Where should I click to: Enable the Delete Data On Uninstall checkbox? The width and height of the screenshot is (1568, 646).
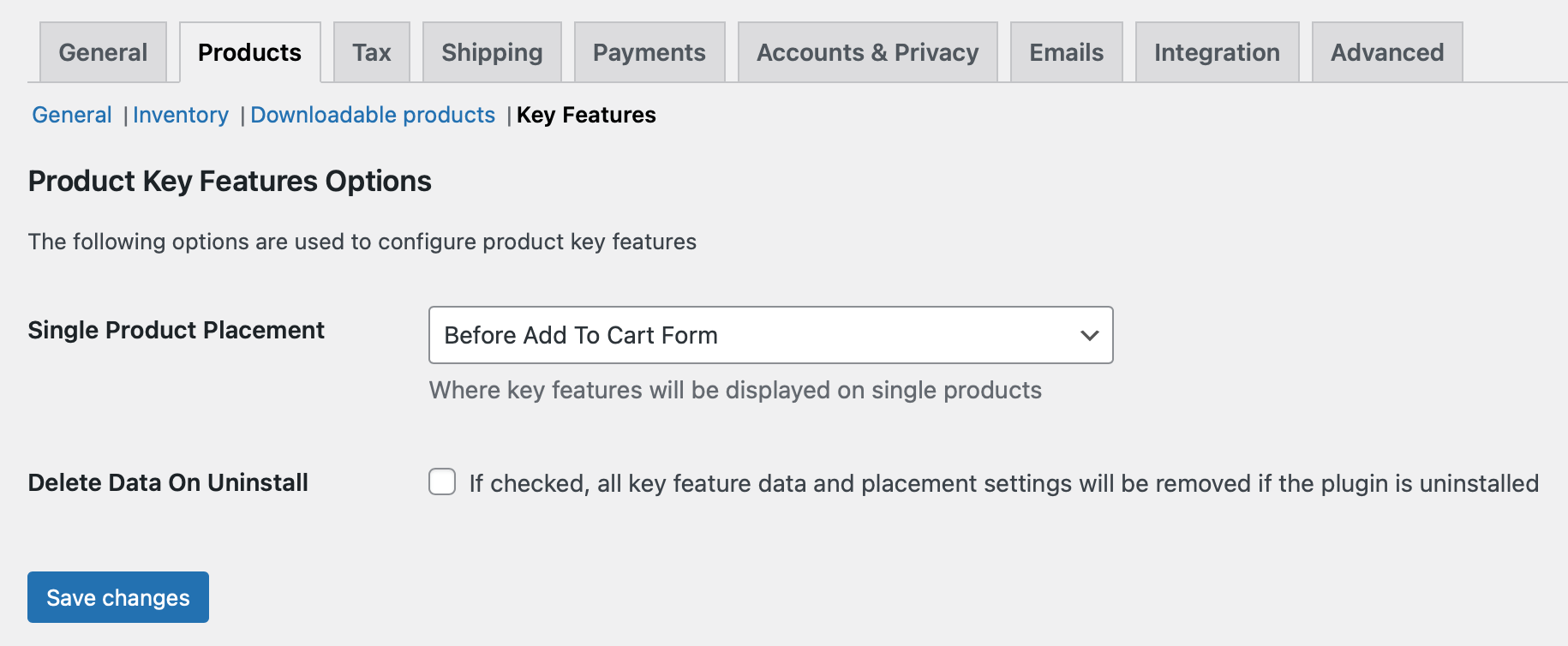442,482
